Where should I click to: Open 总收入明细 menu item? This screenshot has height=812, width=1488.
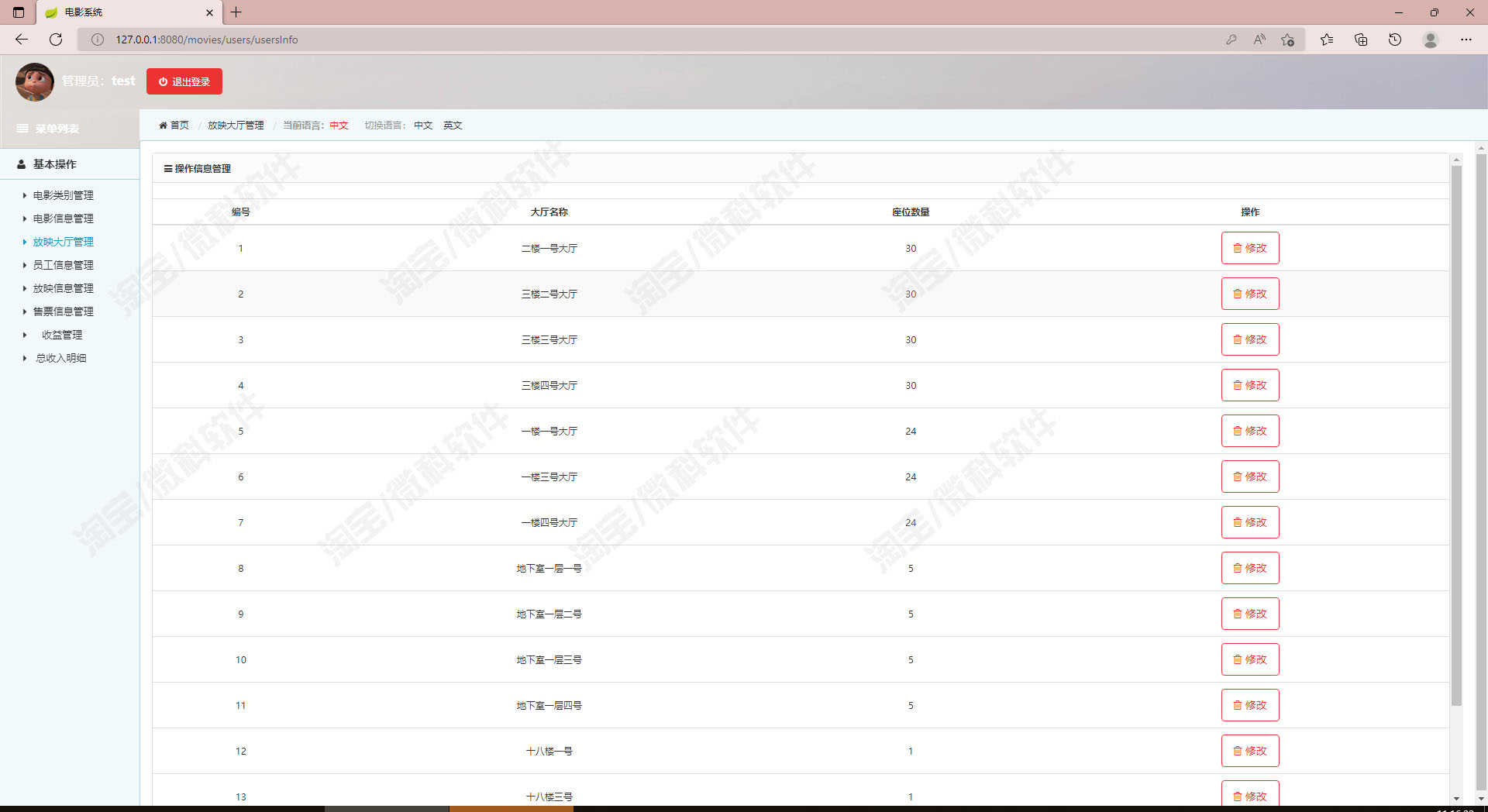(x=61, y=358)
